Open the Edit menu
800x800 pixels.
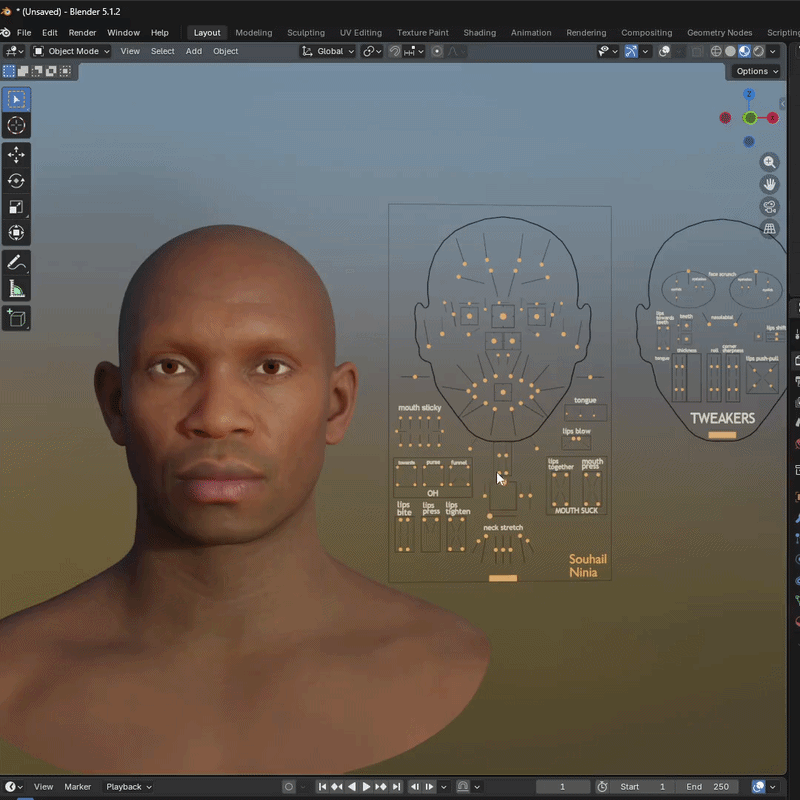[49, 33]
